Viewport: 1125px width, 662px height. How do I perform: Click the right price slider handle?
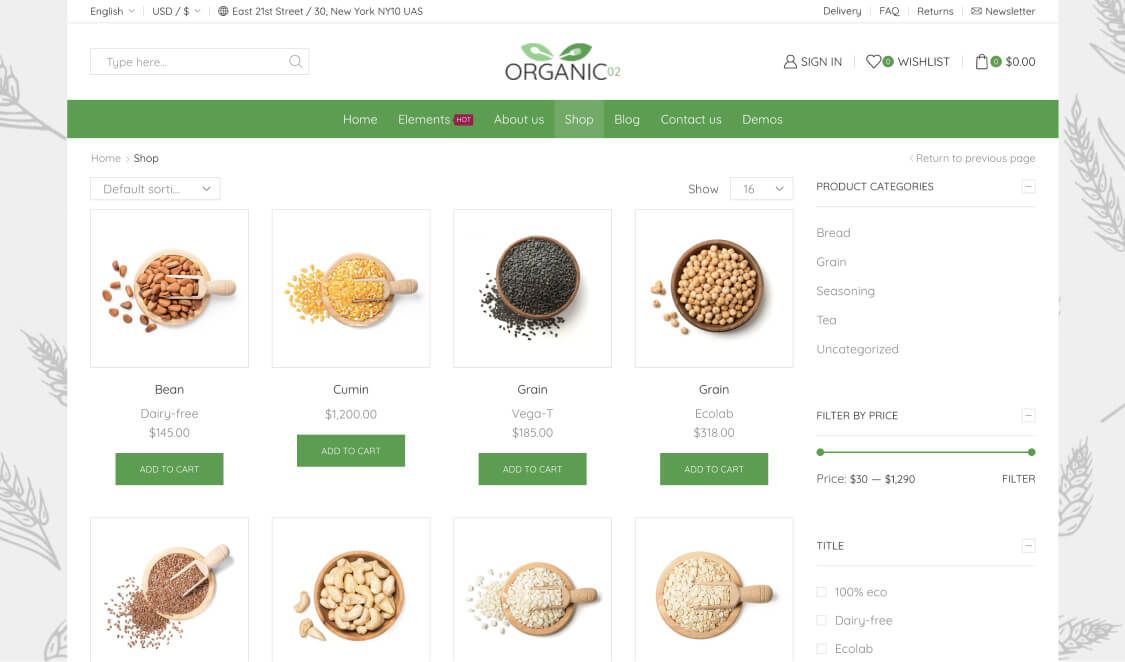pyautogui.click(x=1031, y=452)
